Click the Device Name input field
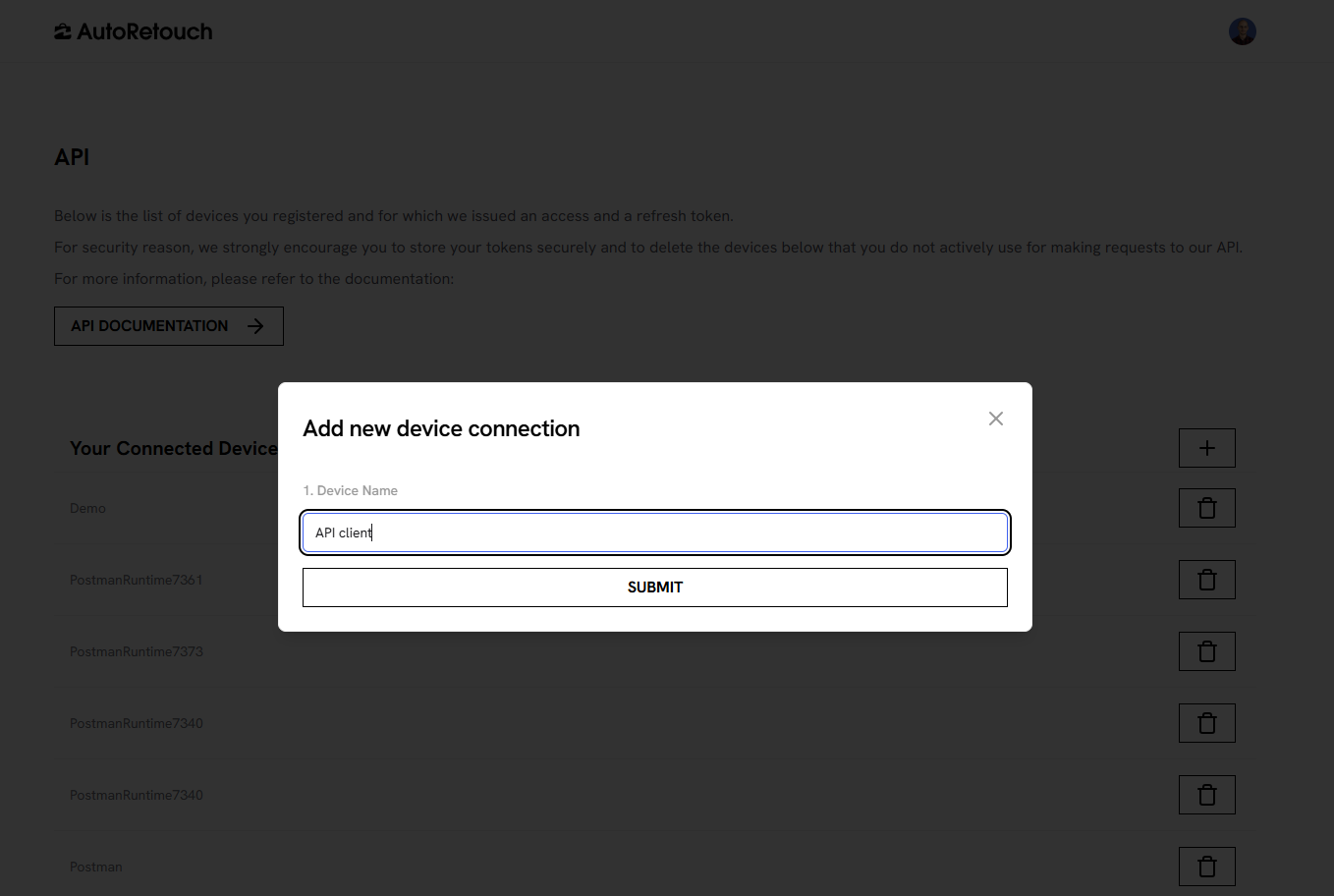This screenshot has width=1334, height=896. point(655,532)
